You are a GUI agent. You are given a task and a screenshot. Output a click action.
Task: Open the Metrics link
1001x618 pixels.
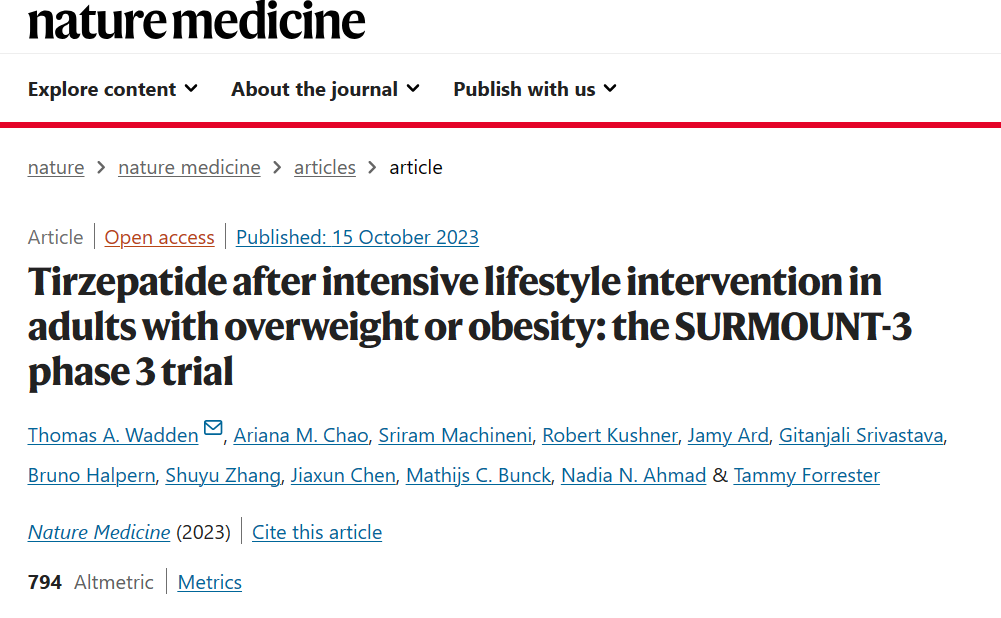tap(209, 582)
